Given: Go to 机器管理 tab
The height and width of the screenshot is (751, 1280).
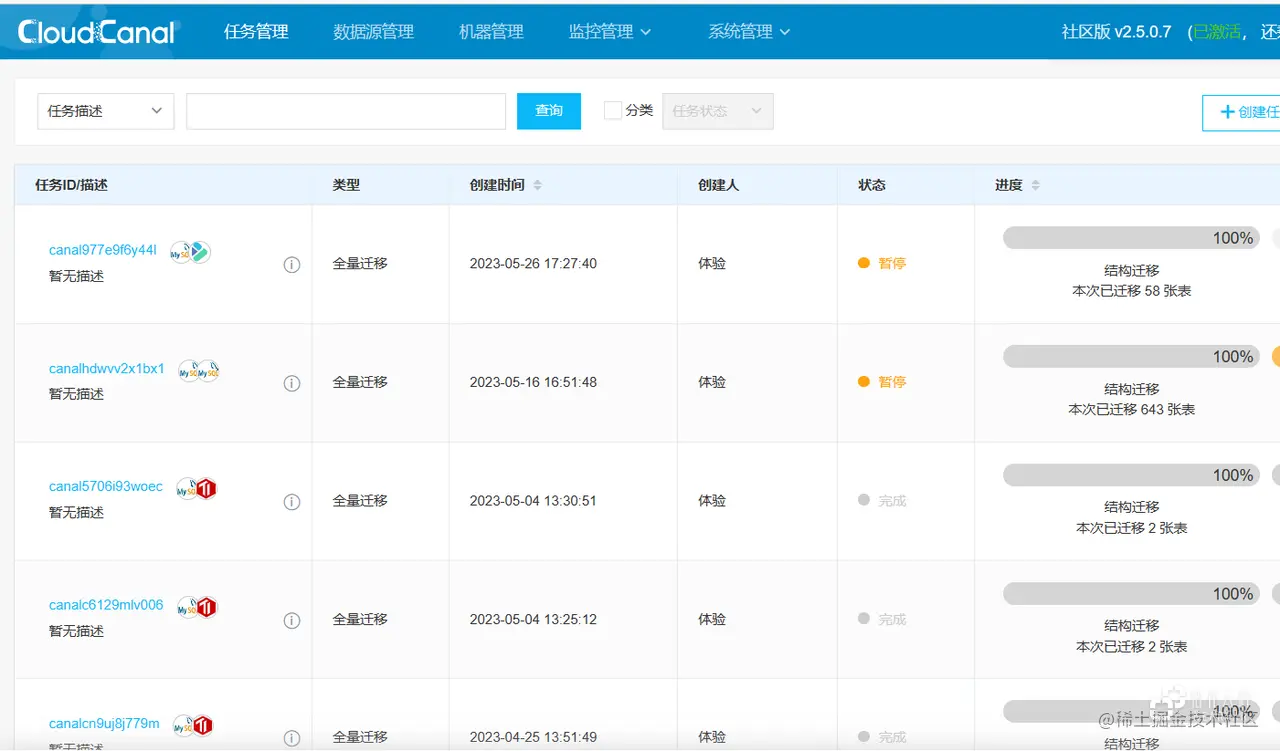Looking at the screenshot, I should coord(491,32).
